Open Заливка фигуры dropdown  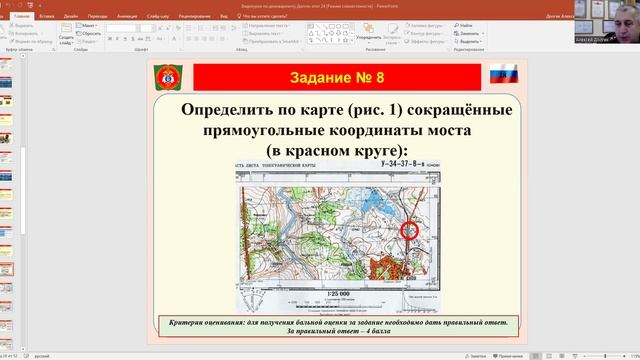click(424, 25)
